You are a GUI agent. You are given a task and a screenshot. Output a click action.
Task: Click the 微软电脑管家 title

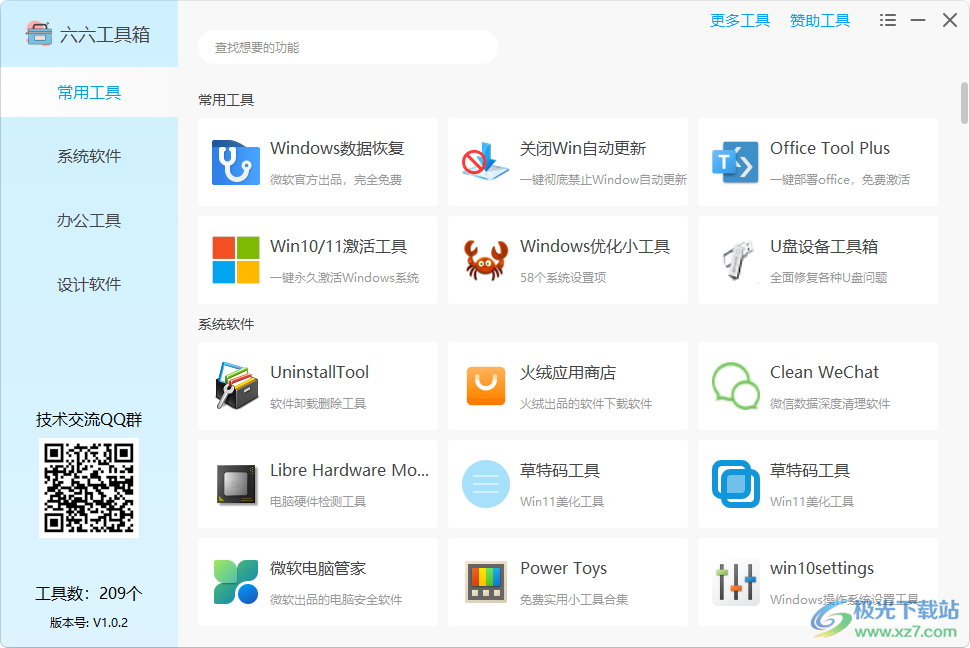click(318, 568)
